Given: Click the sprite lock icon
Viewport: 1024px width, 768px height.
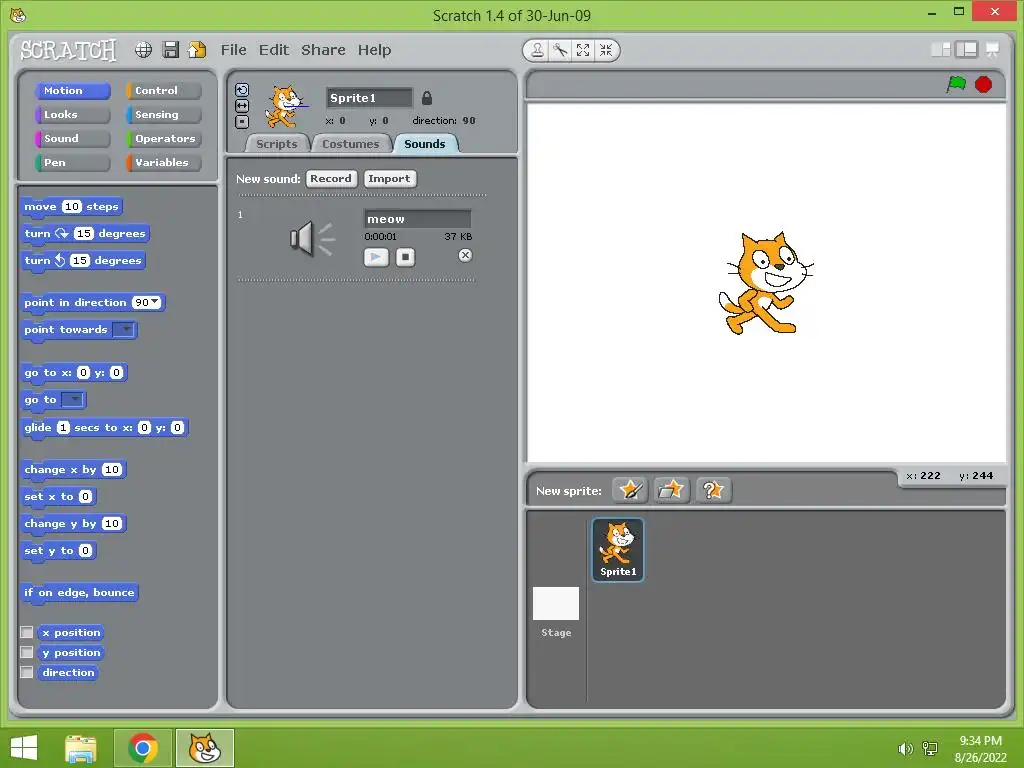Looking at the screenshot, I should tap(426, 98).
